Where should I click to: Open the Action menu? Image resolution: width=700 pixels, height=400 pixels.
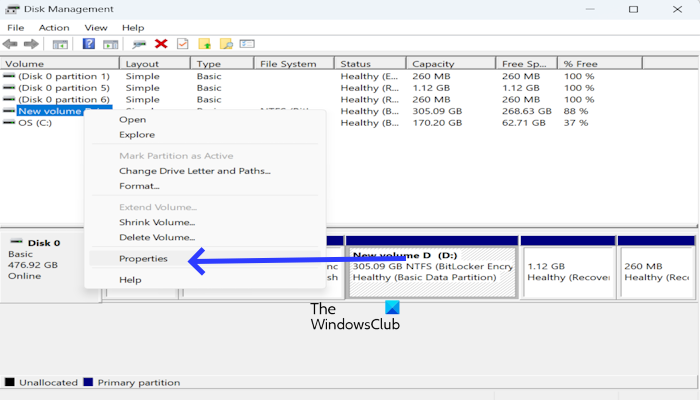54,28
